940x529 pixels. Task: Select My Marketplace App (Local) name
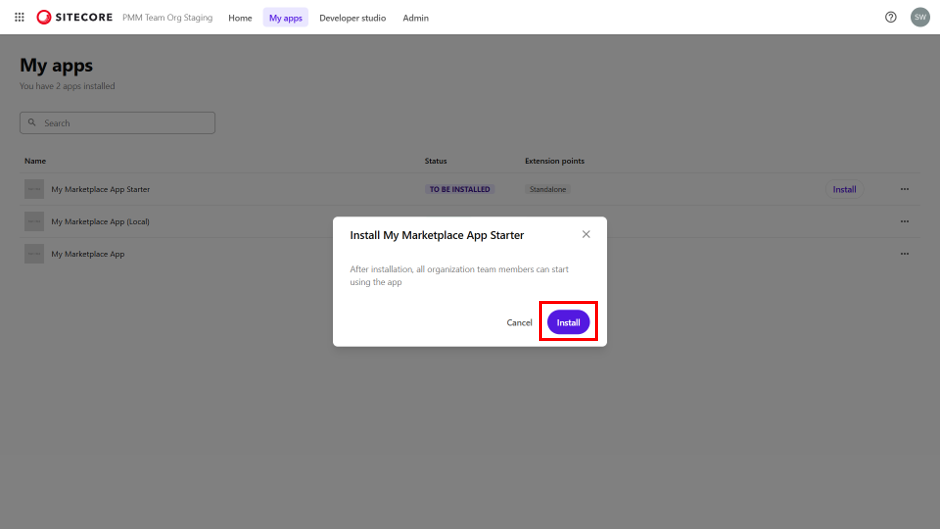pos(101,222)
